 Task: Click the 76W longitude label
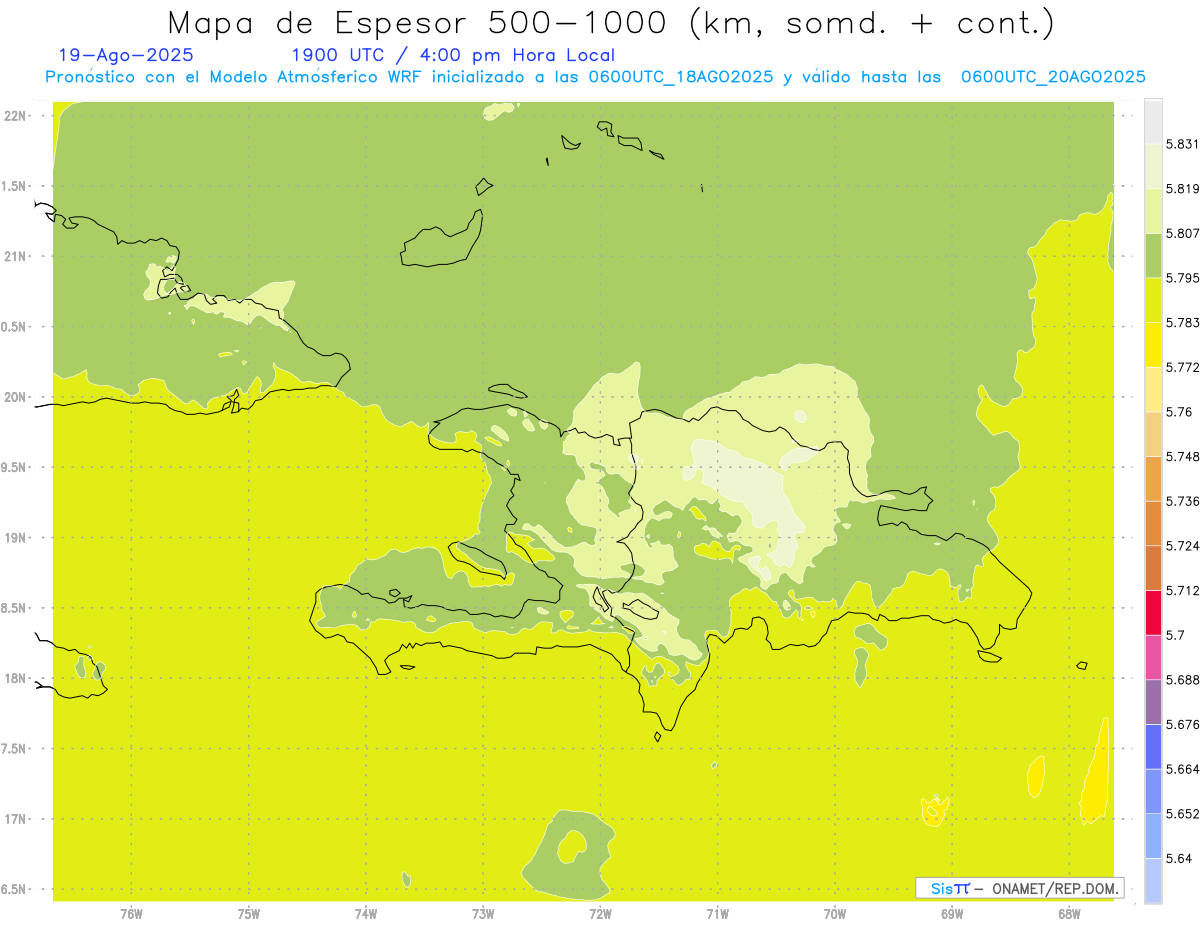tap(131, 913)
